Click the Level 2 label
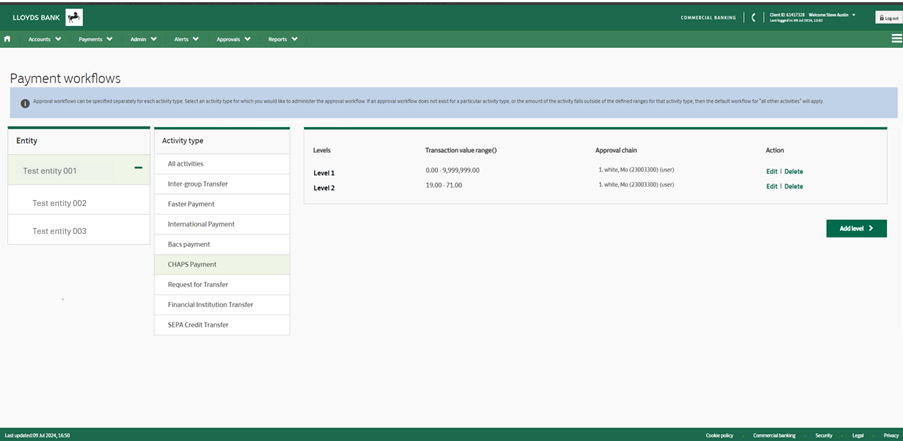 pyautogui.click(x=324, y=188)
